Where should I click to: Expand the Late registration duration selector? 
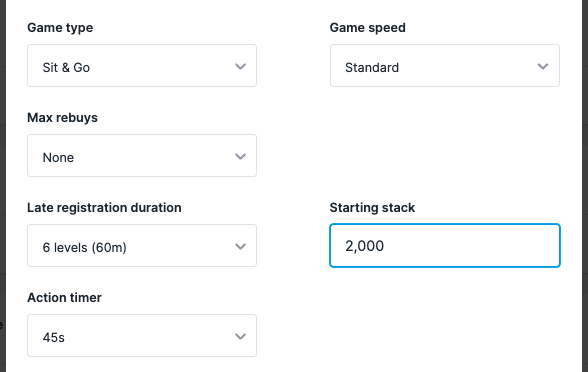[142, 246]
